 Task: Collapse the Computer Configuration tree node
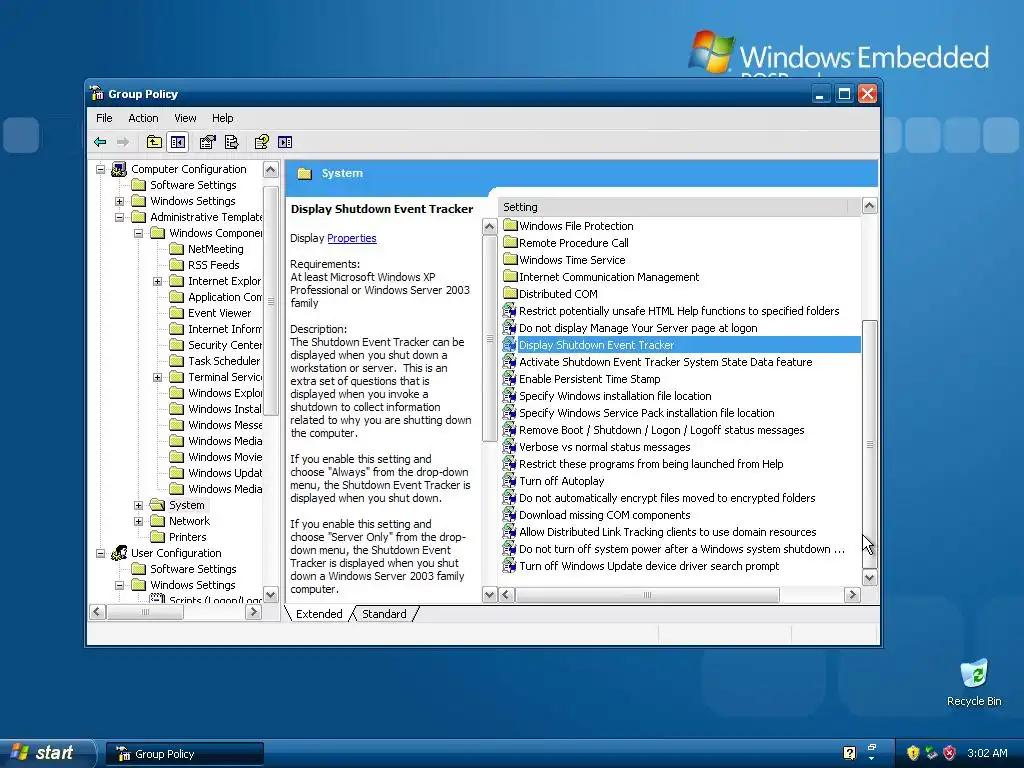click(101, 169)
